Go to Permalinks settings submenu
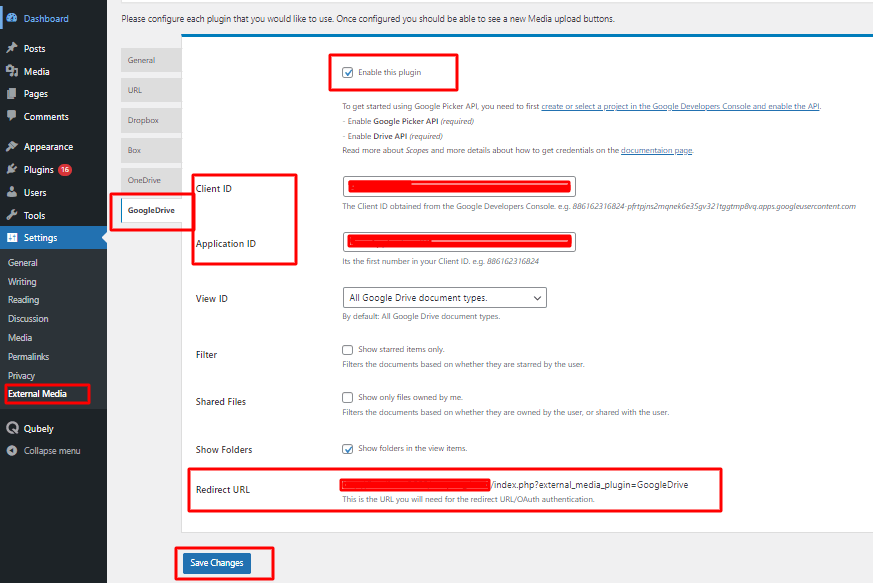This screenshot has height=583, width=873. coord(28,356)
